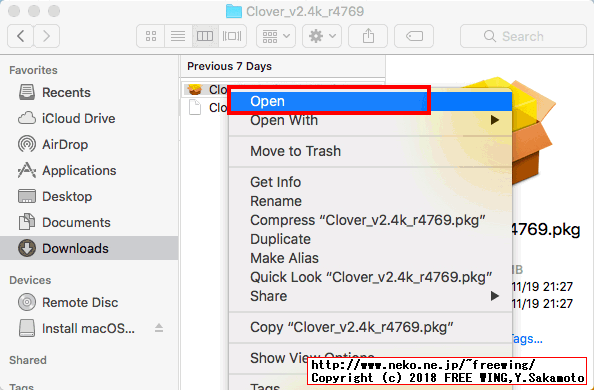Choose Open from the context menu
Image resolution: width=594 pixels, height=390 pixels.
click(x=370, y=101)
